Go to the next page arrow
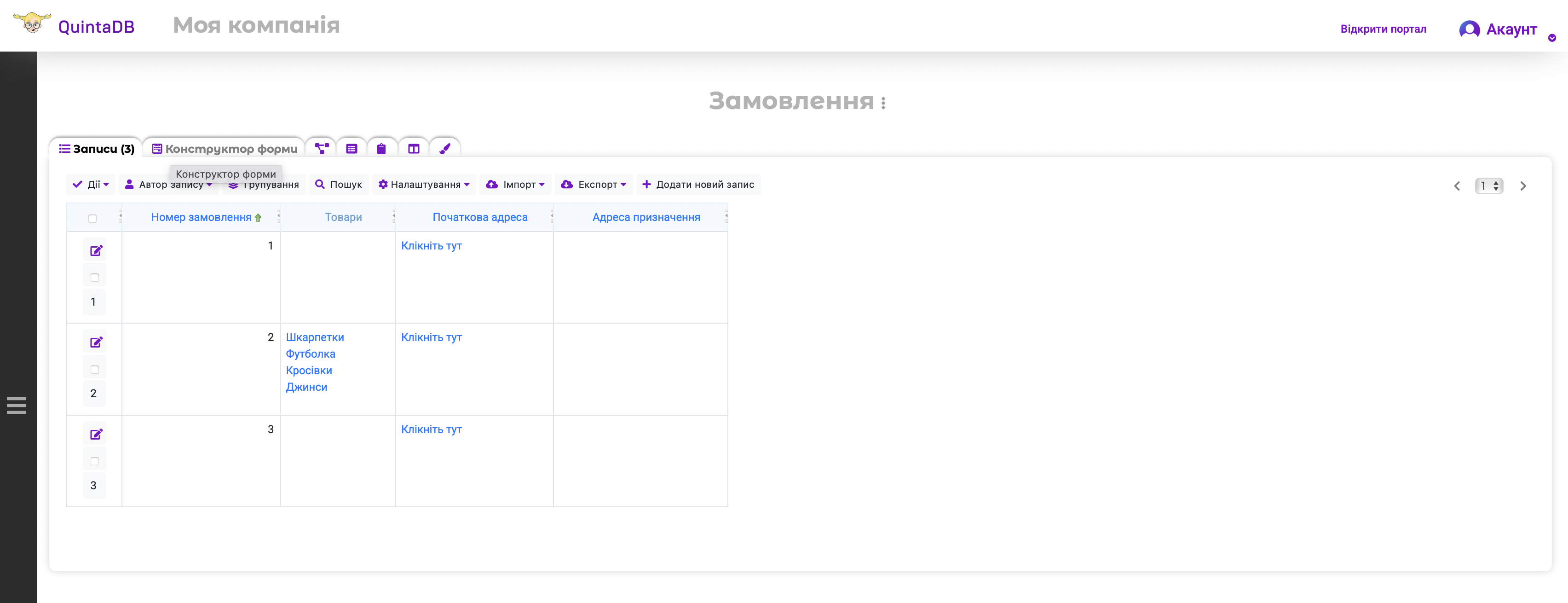Screen dimensions: 1568x603 point(1523,186)
